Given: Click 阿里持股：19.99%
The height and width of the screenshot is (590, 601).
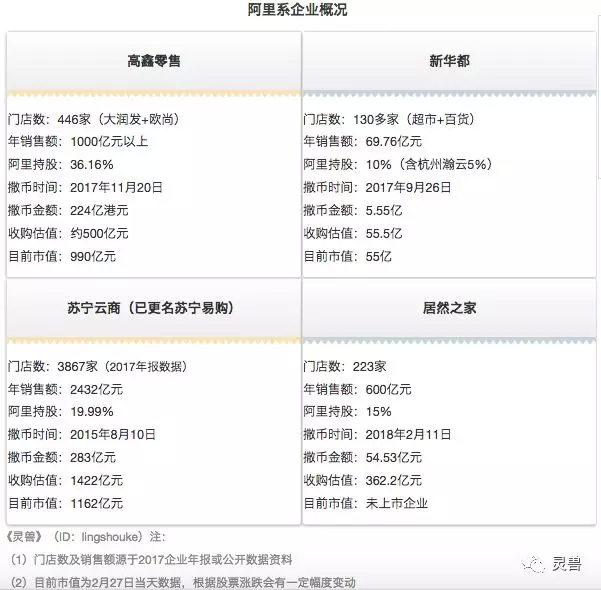Looking at the screenshot, I should click(x=61, y=412).
